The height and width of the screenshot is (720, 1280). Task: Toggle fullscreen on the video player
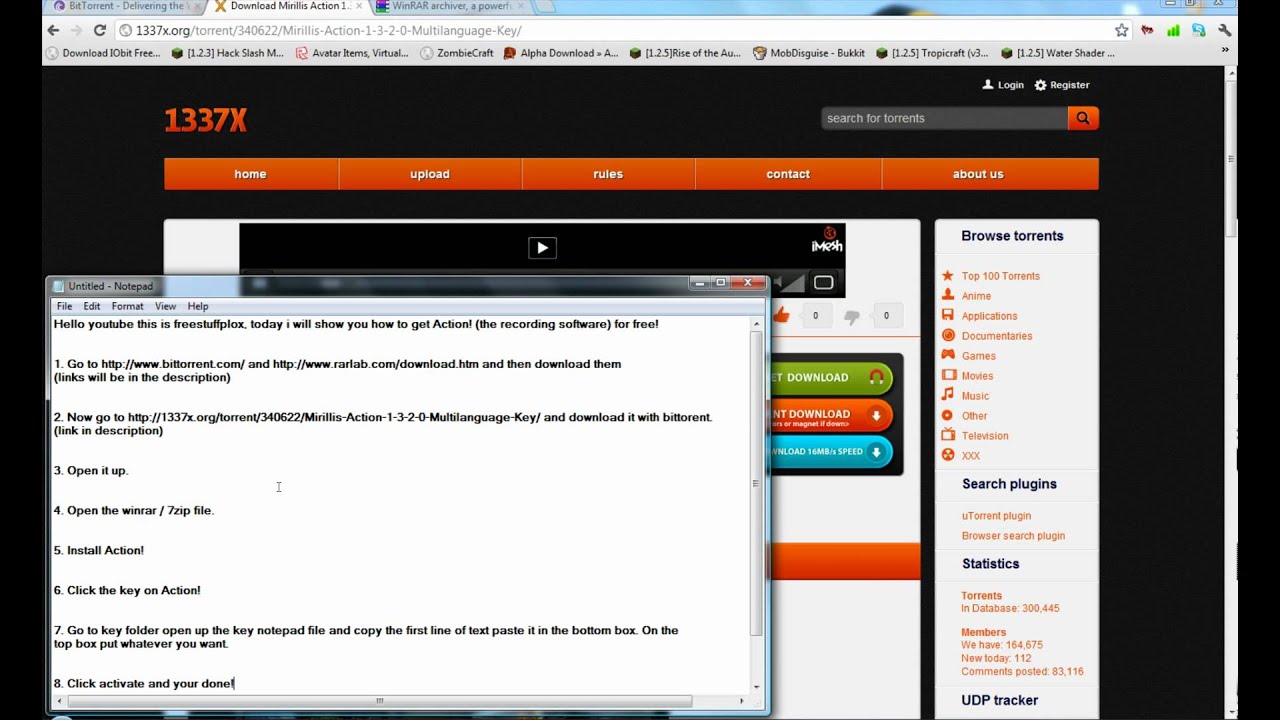point(823,283)
